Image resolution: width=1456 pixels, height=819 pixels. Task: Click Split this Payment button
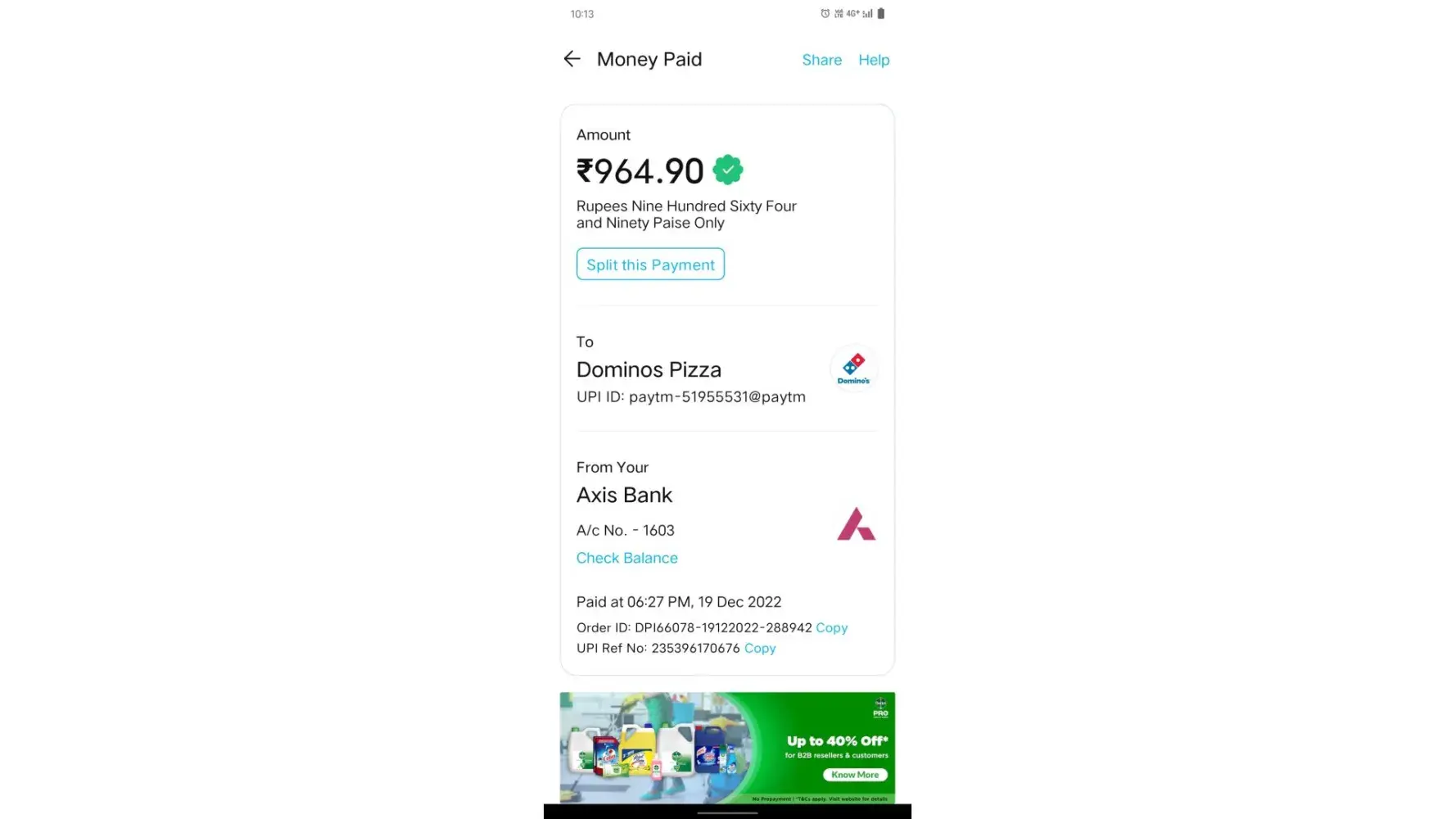tap(650, 264)
